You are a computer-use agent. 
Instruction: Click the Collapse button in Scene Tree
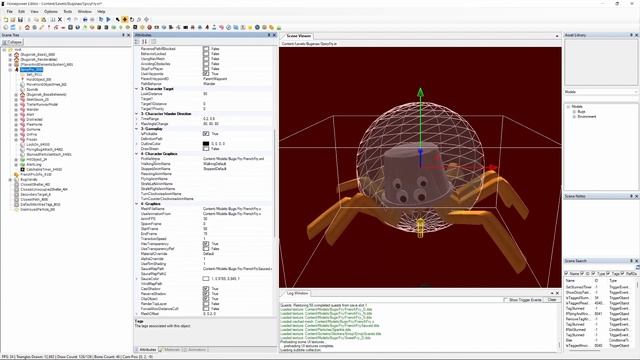click(x=12, y=42)
